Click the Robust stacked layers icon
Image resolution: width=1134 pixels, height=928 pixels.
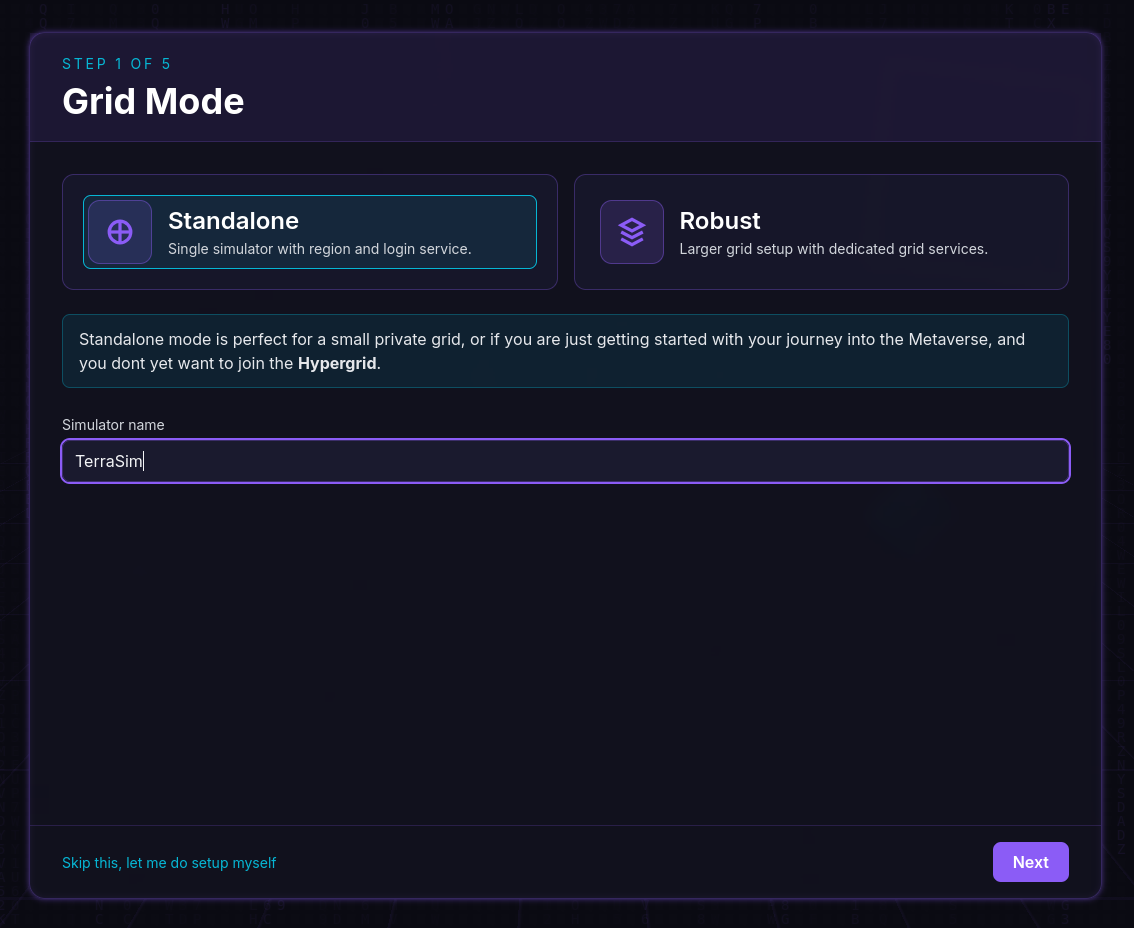tap(631, 232)
